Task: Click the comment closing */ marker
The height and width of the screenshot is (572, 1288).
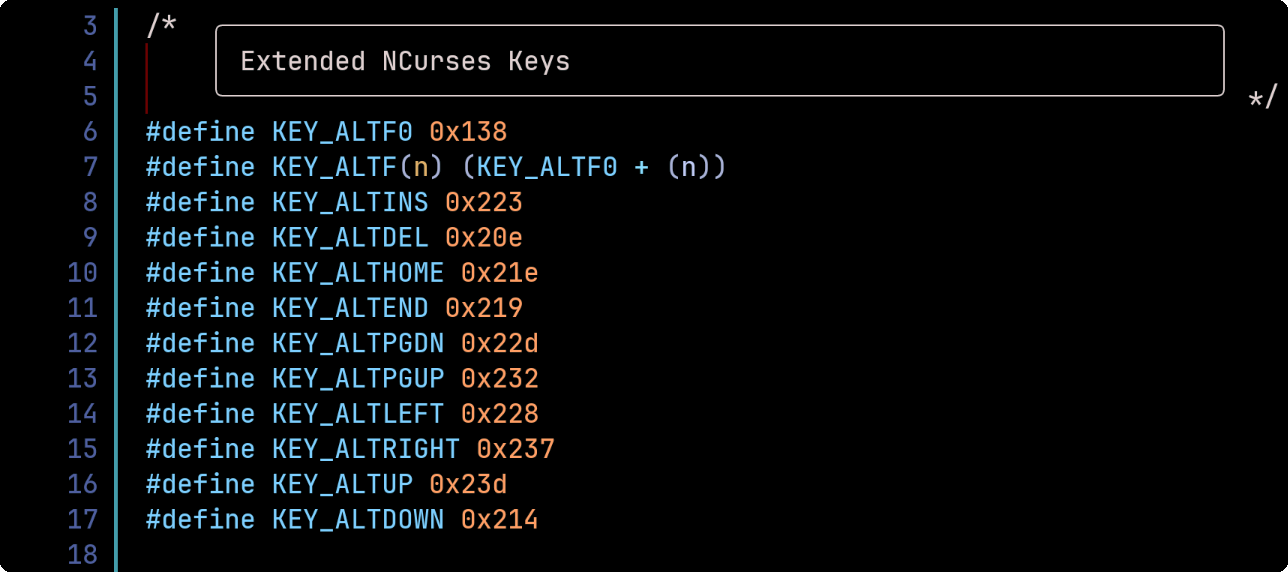Action: (x=1263, y=97)
